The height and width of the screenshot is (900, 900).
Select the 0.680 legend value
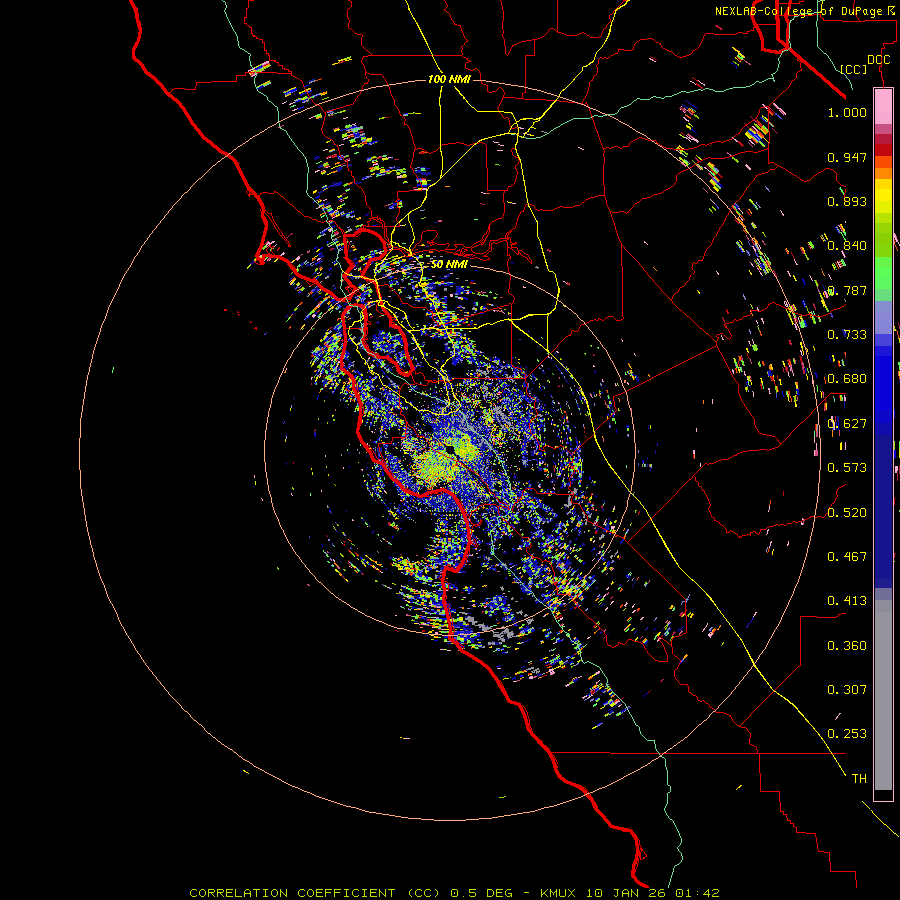[847, 379]
